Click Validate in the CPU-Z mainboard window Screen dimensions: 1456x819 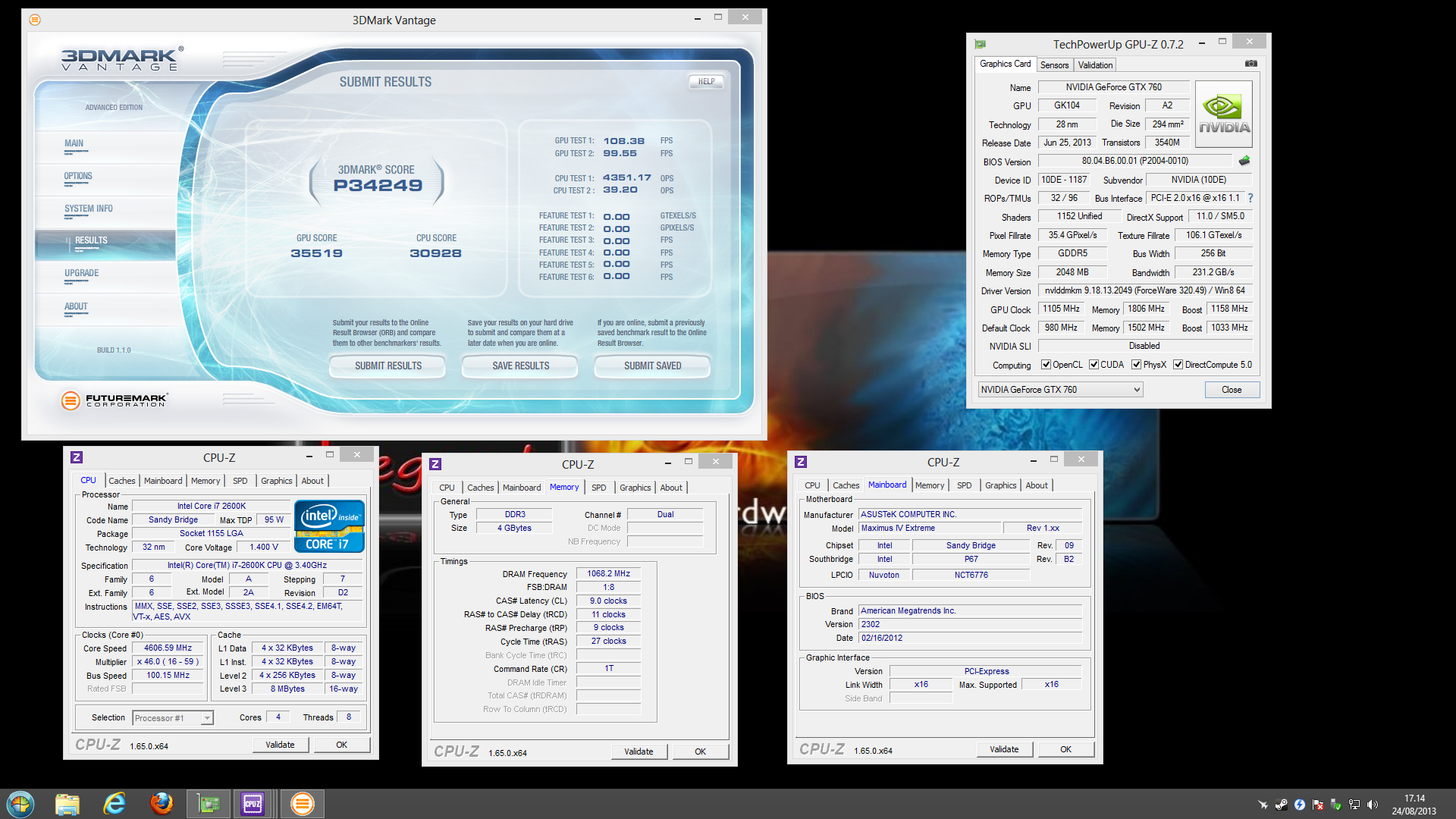pyautogui.click(x=1004, y=749)
